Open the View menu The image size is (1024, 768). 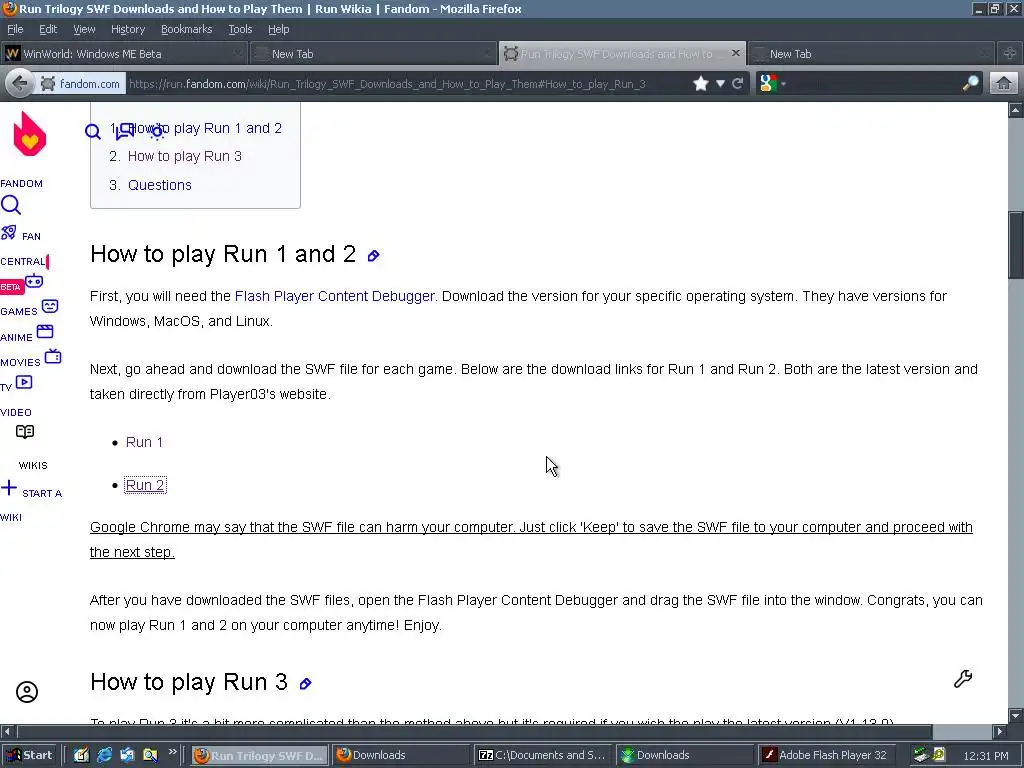[x=84, y=29]
